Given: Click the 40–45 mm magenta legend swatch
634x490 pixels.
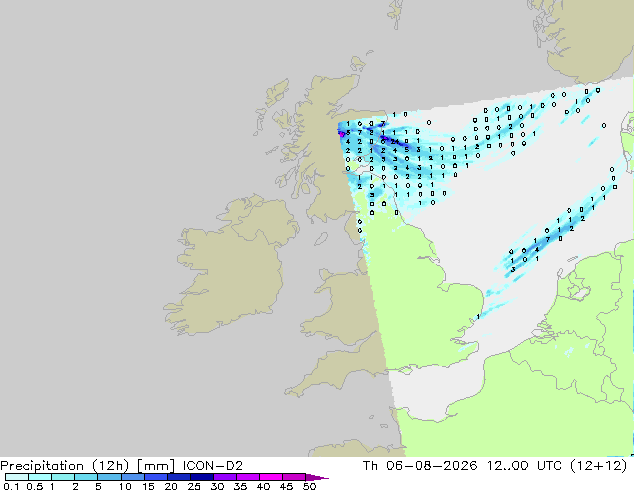Looking at the screenshot, I should tap(271, 477).
